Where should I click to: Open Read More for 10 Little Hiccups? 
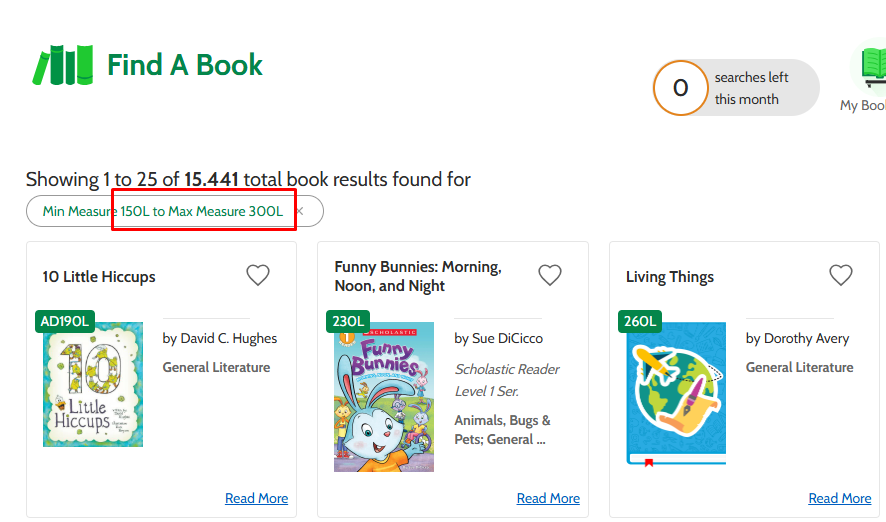pos(257,498)
